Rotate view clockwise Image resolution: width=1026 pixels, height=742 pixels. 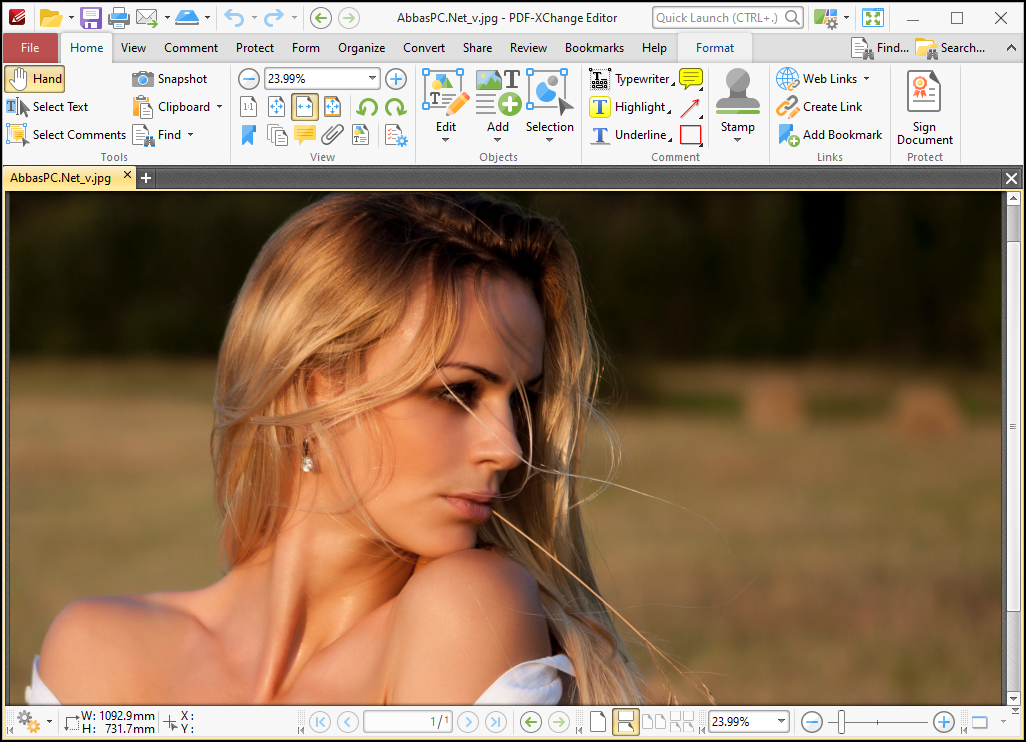(x=395, y=107)
